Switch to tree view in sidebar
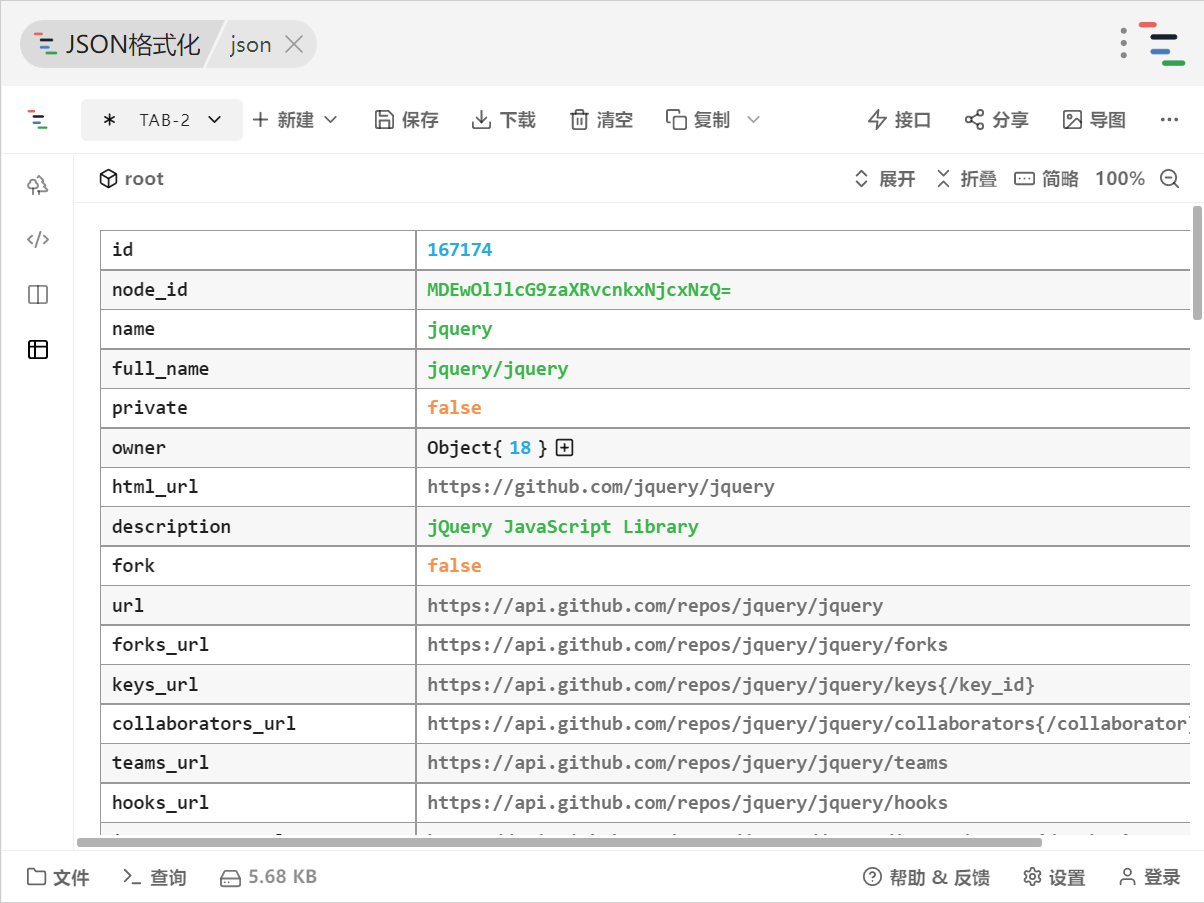The image size is (1204, 903). (x=38, y=185)
